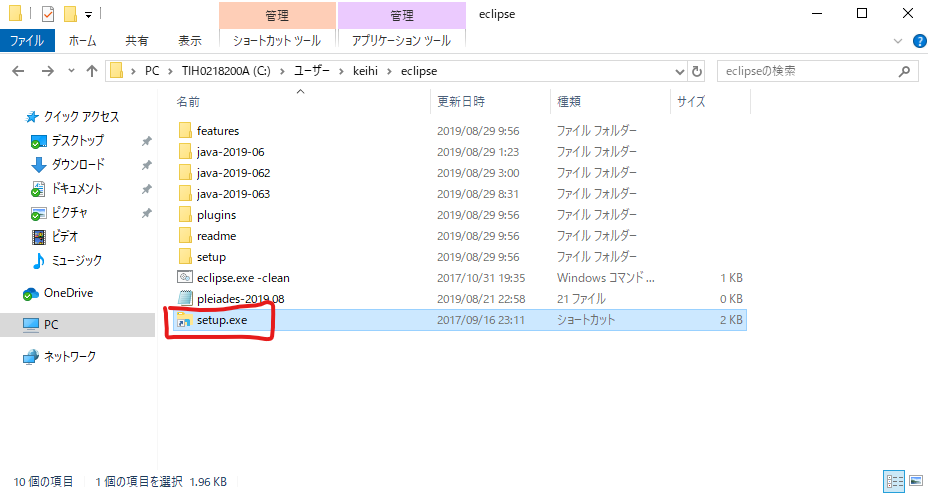Select the java-2019-063 folder name
Viewport: 928px width, 493px height.
(x=233, y=194)
